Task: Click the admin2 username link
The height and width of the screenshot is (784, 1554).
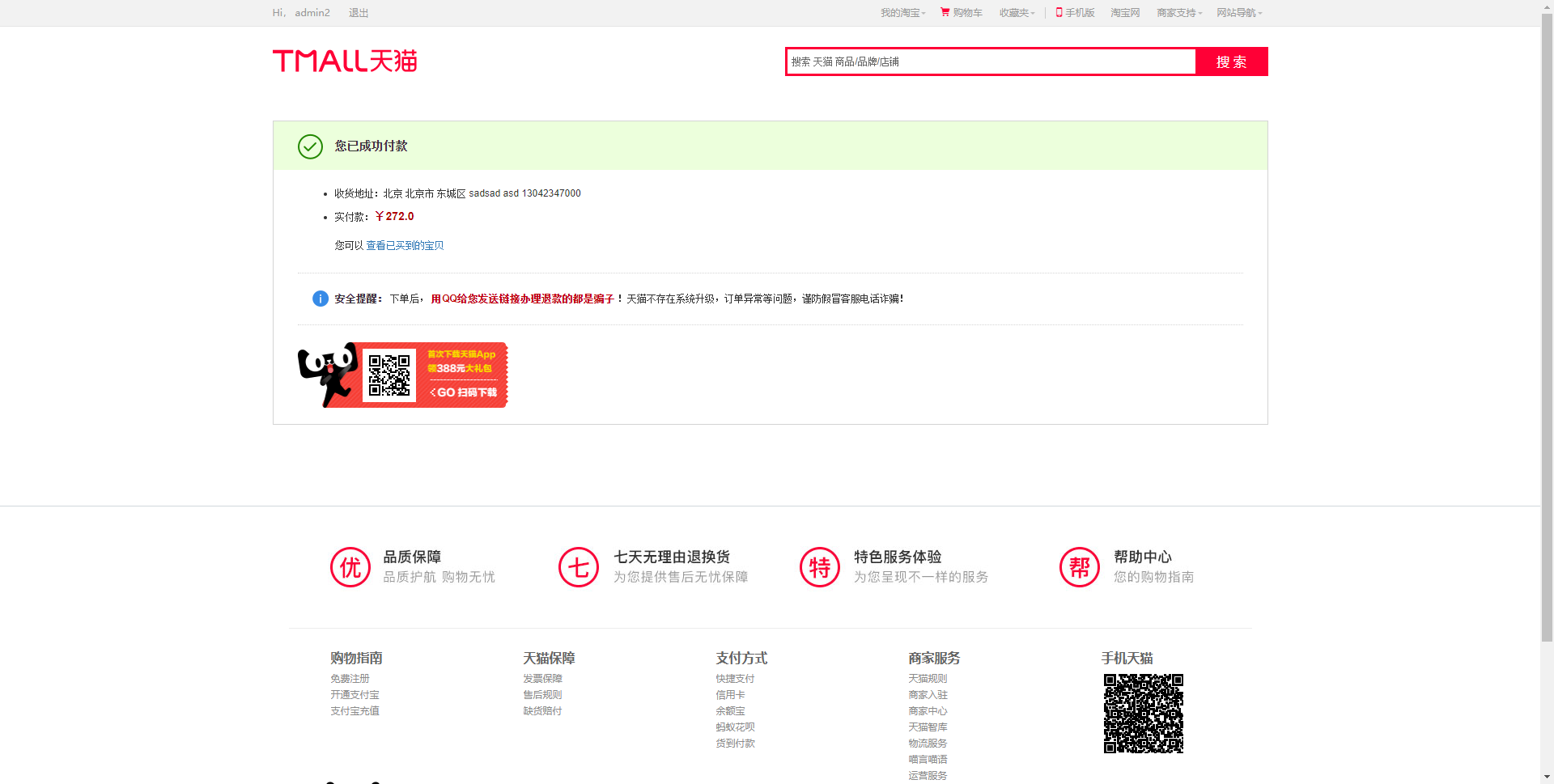Action: pyautogui.click(x=312, y=12)
